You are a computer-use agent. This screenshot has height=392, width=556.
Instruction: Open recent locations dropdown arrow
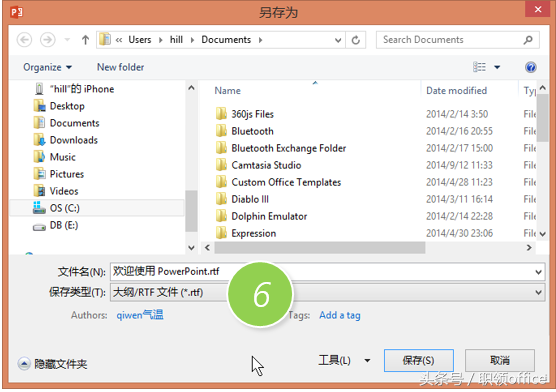(67, 40)
